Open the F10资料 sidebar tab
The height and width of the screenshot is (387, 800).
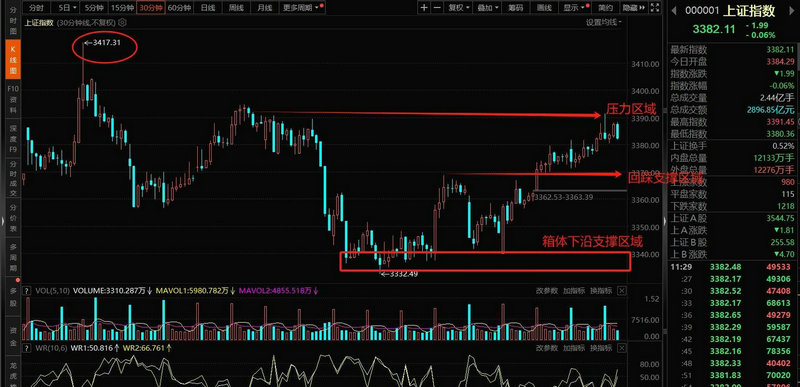click(14, 100)
